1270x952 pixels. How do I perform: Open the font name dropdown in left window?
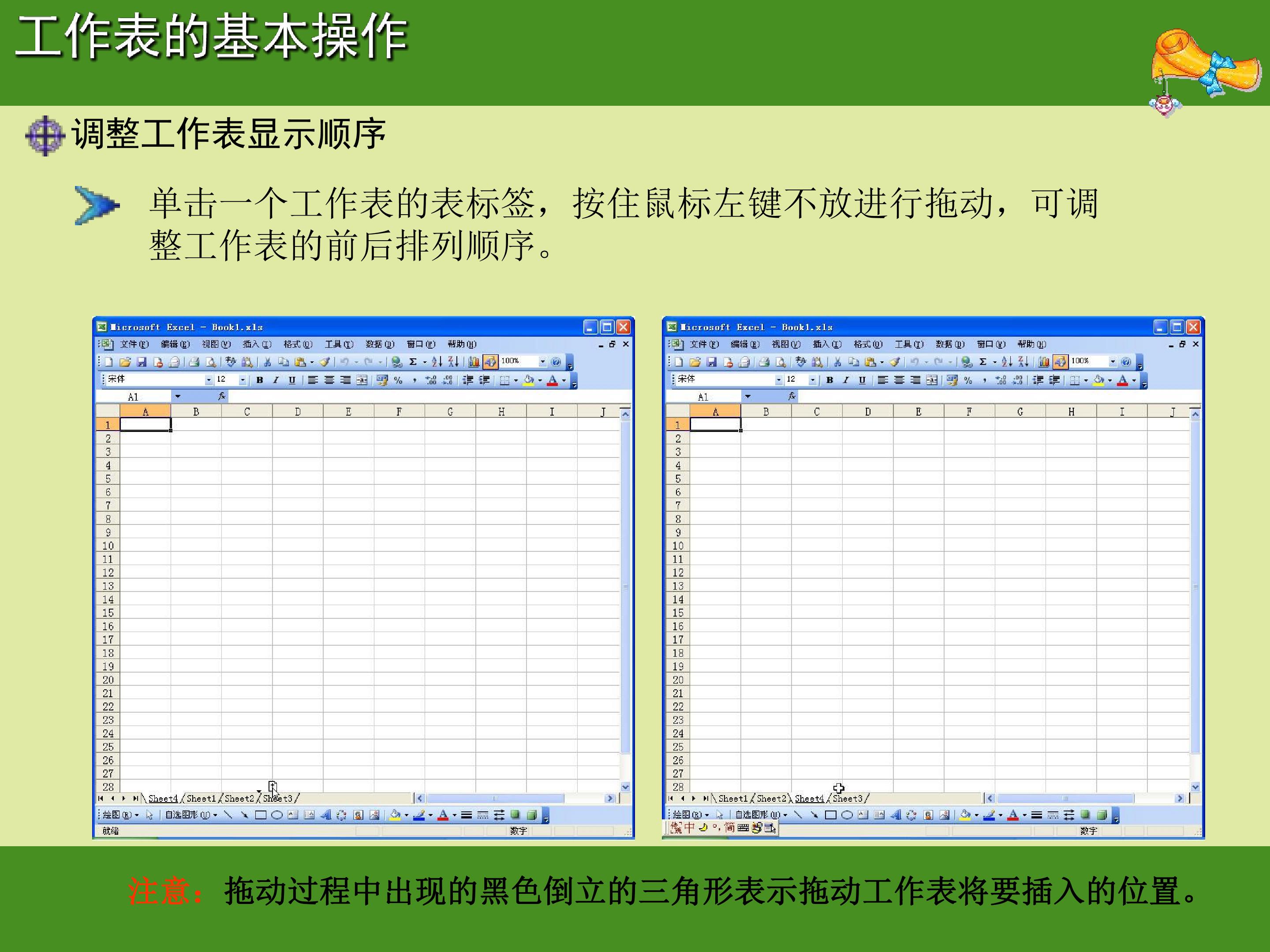click(209, 380)
